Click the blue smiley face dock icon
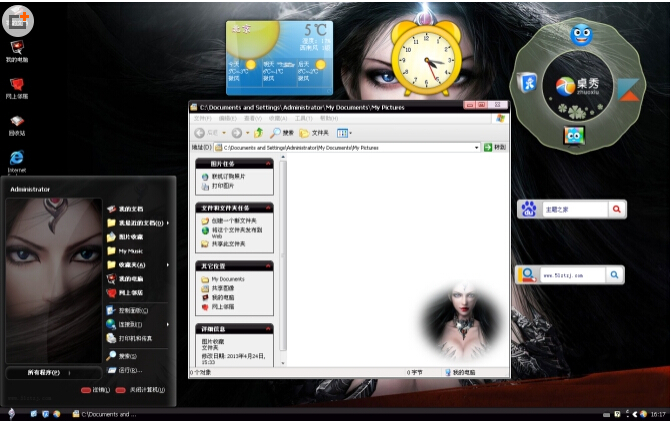 click(x=581, y=35)
